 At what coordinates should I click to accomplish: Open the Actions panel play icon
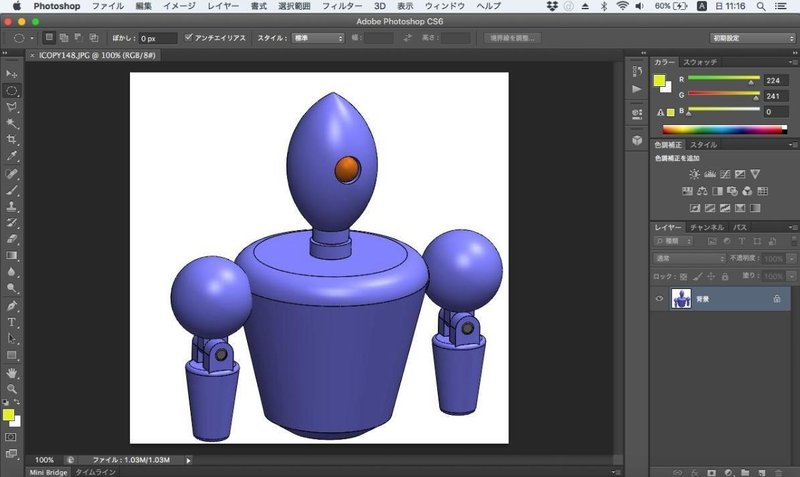[x=637, y=89]
